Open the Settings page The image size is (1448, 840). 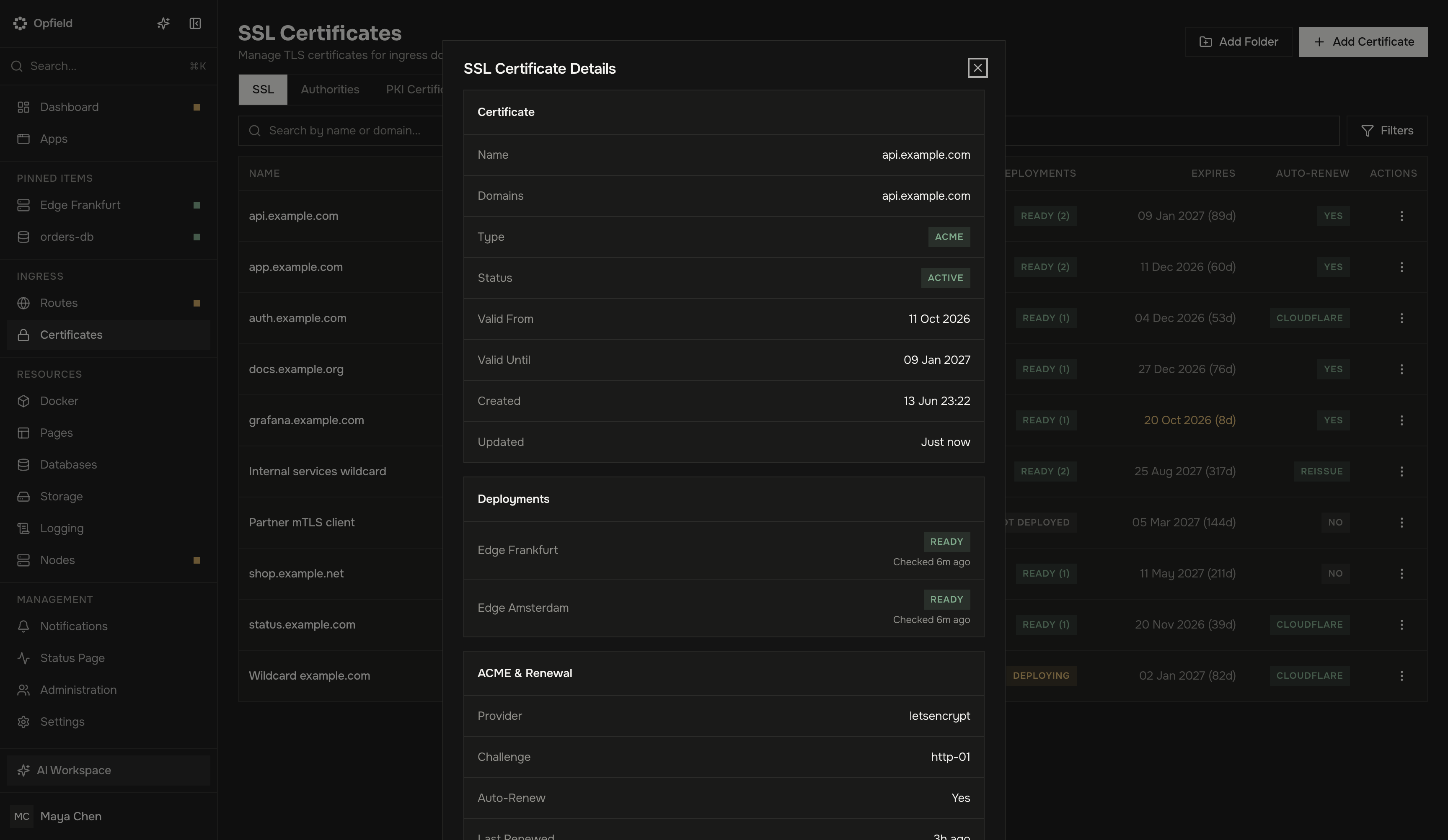click(x=109, y=722)
